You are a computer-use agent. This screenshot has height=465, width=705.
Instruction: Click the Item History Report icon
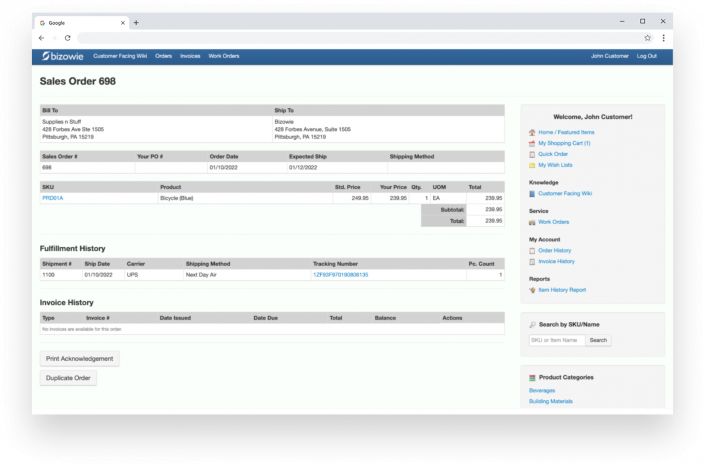point(532,290)
